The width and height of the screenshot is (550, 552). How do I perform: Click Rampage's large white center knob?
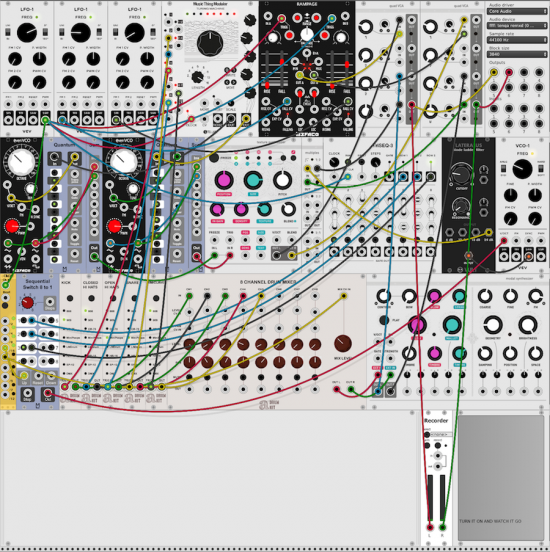tap(307, 34)
